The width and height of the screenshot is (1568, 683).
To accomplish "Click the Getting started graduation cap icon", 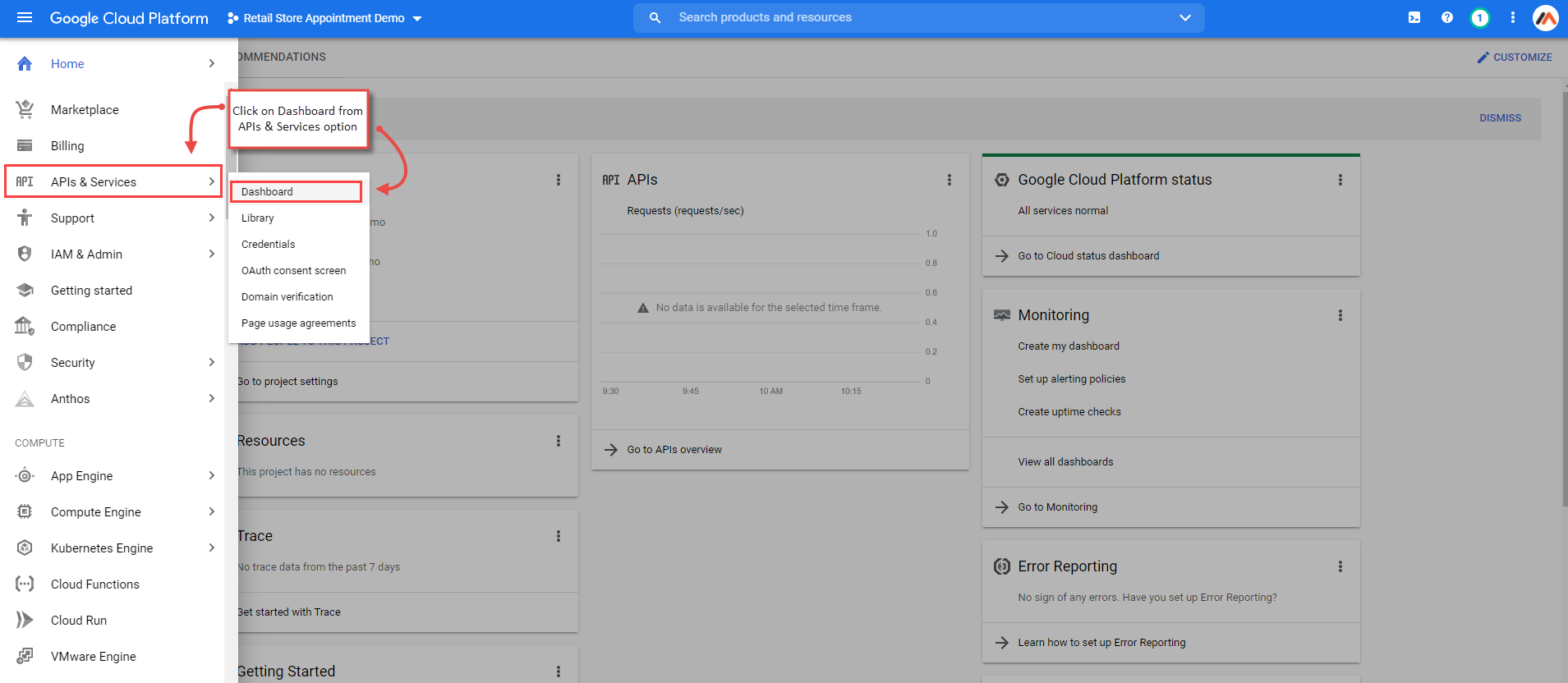I will pos(25,290).
